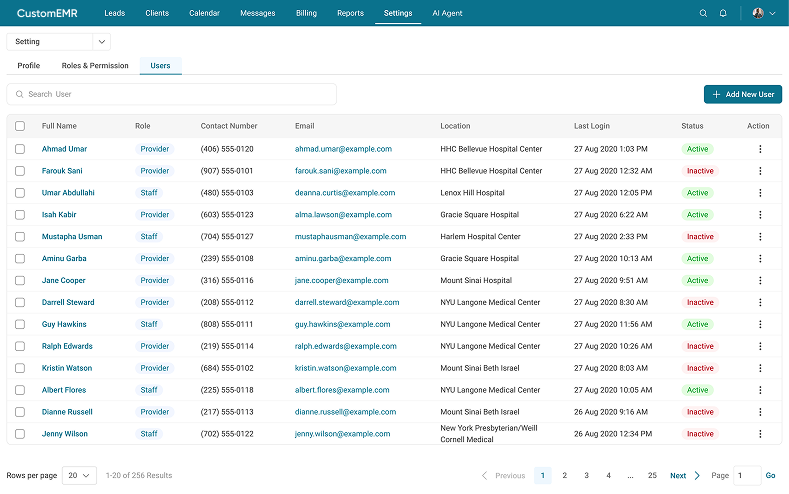Image resolution: width=789 pixels, height=494 pixels.
Task: Click the Add New User button
Action: point(742,94)
